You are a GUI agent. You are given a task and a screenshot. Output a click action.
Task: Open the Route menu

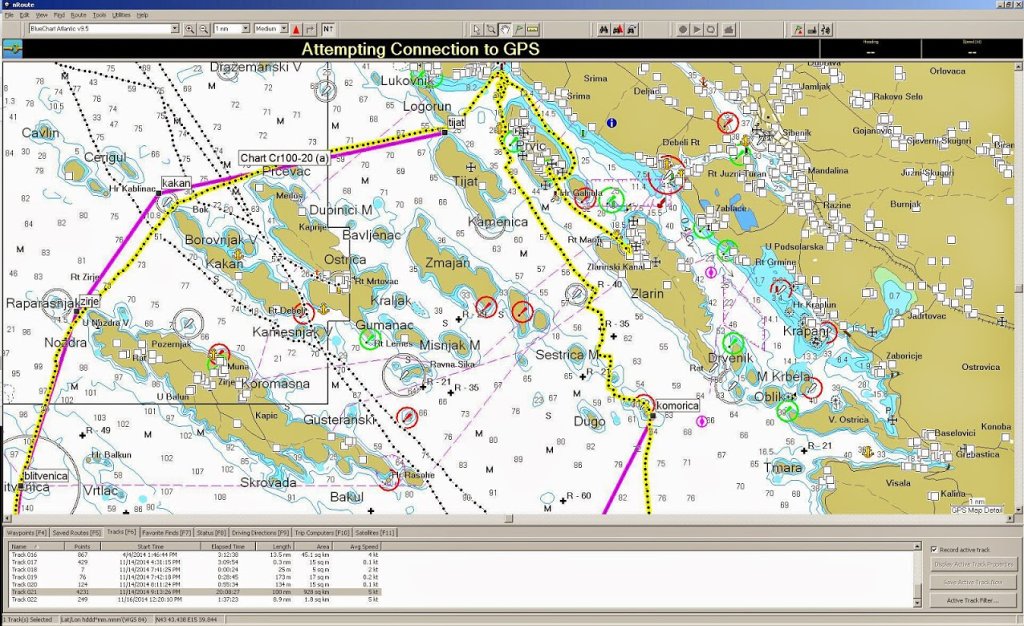point(78,16)
